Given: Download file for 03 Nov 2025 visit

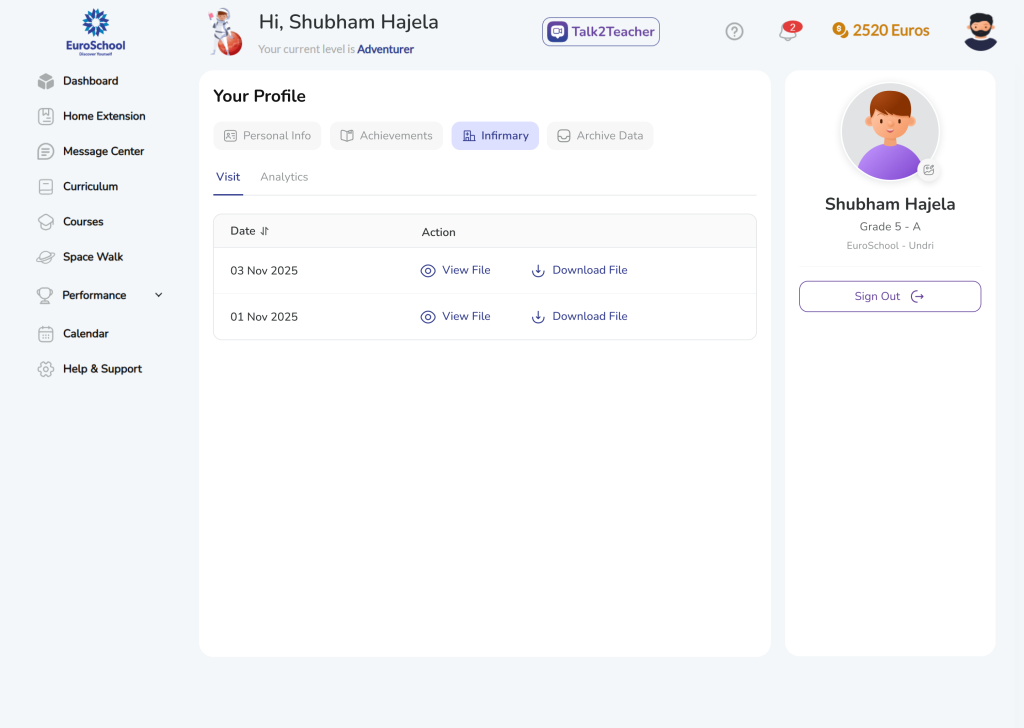Looking at the screenshot, I should tap(579, 270).
